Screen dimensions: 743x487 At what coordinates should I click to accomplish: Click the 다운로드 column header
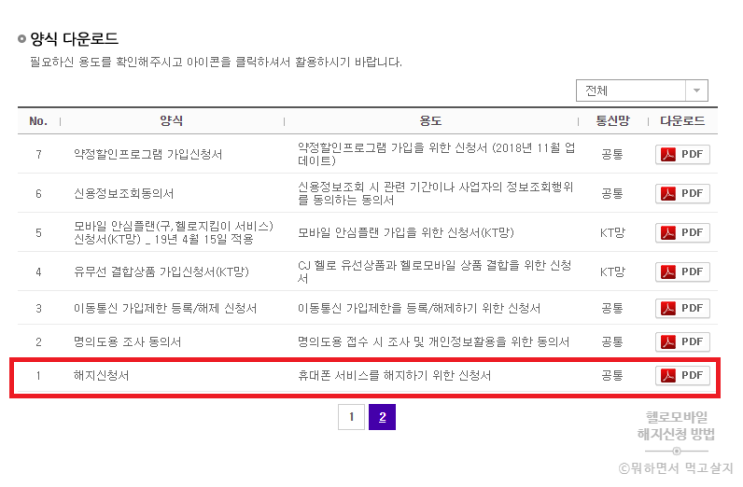[682, 121]
